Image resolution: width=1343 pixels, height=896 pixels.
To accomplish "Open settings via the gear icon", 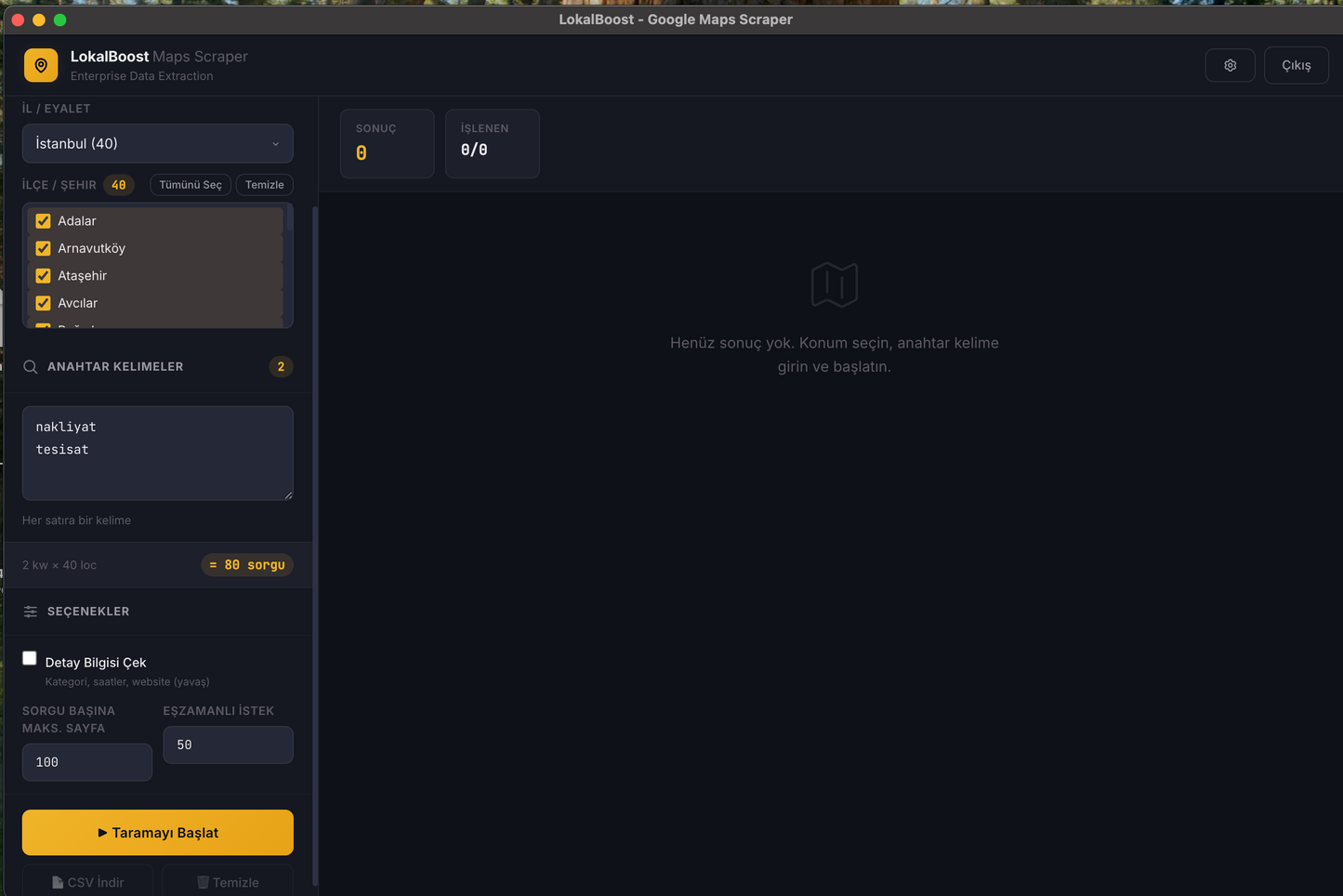I will [x=1230, y=65].
